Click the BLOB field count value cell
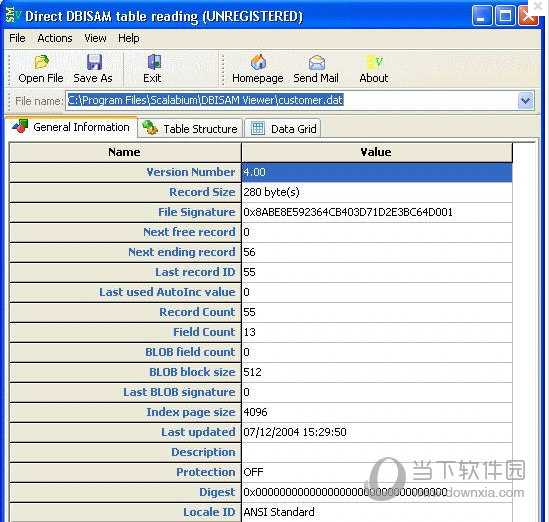 pos(377,352)
